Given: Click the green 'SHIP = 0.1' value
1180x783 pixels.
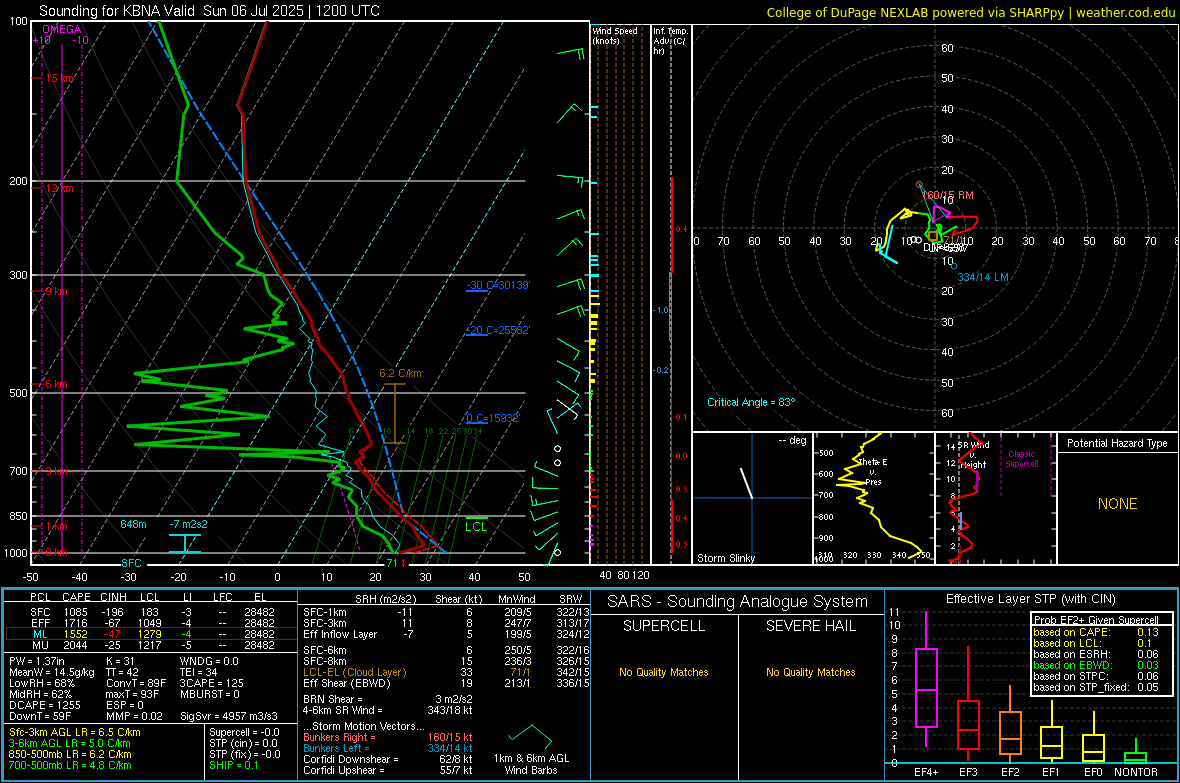Looking at the screenshot, I should point(233,765).
